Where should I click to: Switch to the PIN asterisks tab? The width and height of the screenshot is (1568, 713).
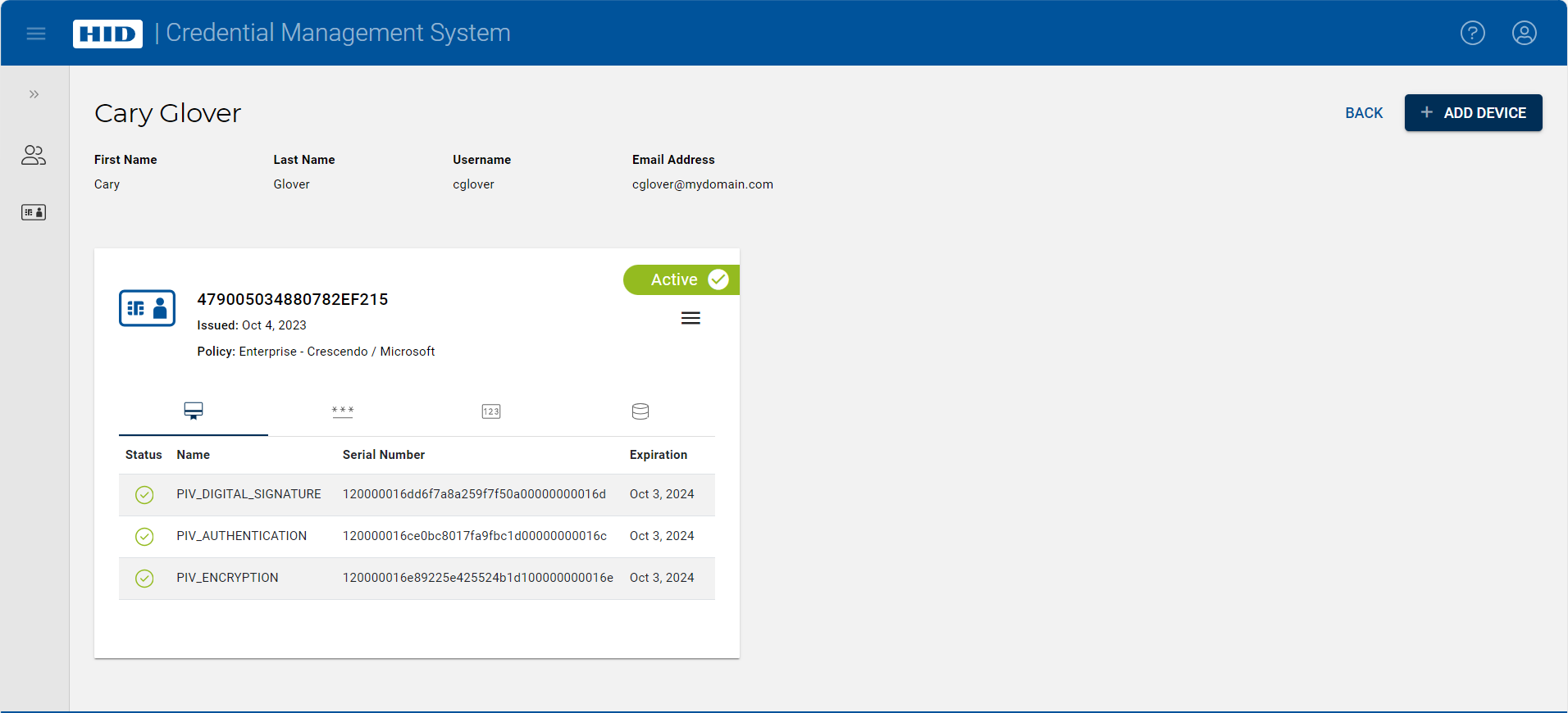click(343, 411)
